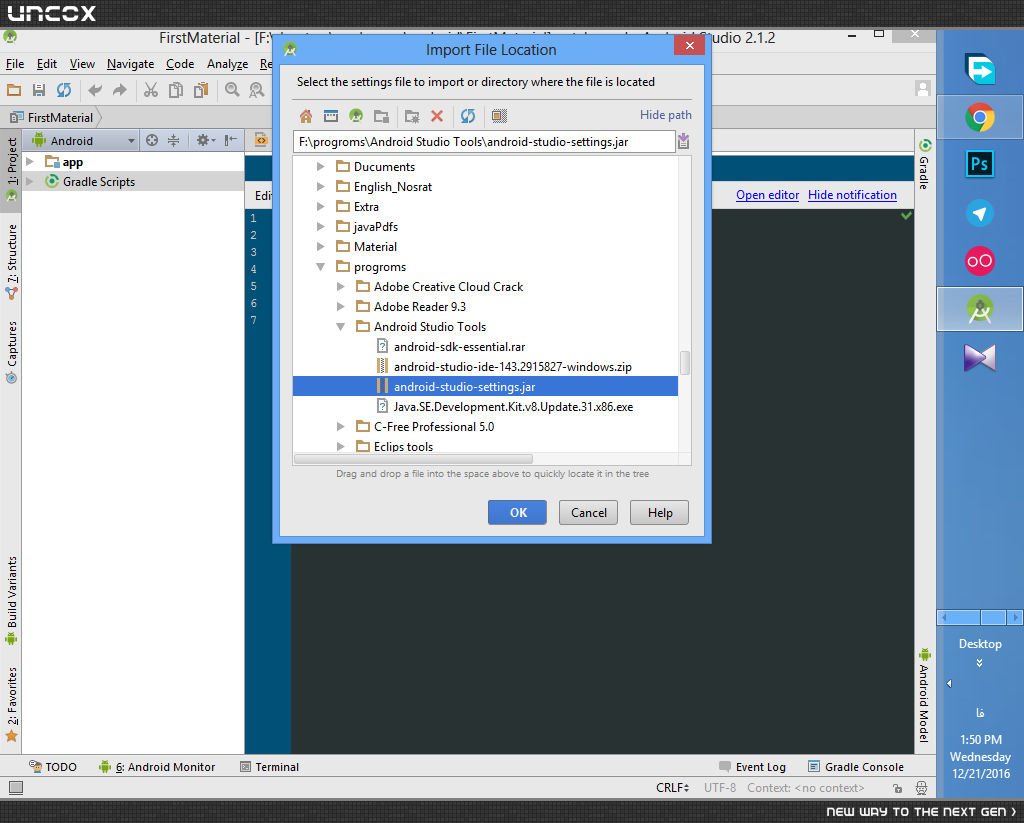Open Find using the magnifier icon
1024x823 pixels.
pos(232,90)
